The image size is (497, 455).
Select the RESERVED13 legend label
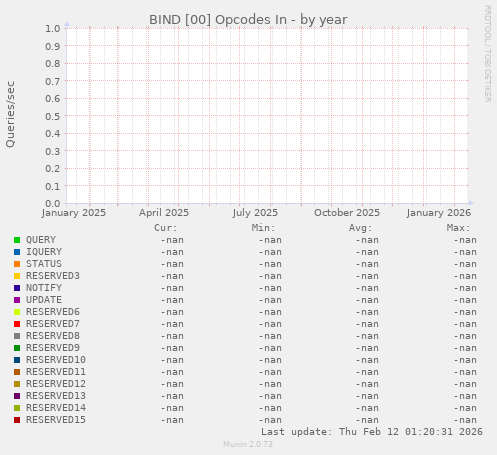click(56, 396)
